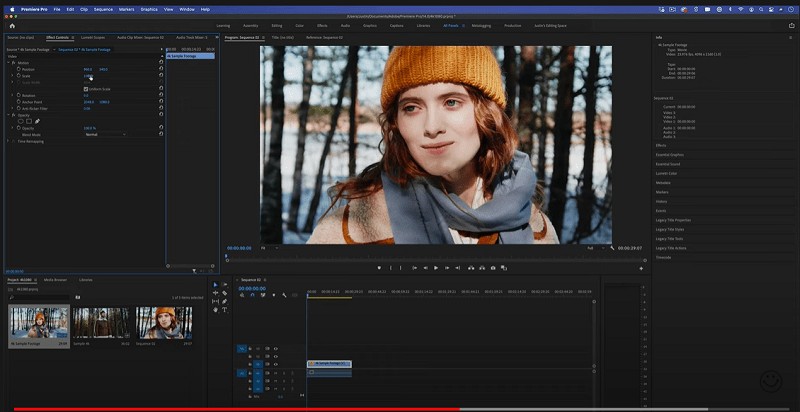
Task: Switch to the Media Browser tab
Action: point(55,280)
